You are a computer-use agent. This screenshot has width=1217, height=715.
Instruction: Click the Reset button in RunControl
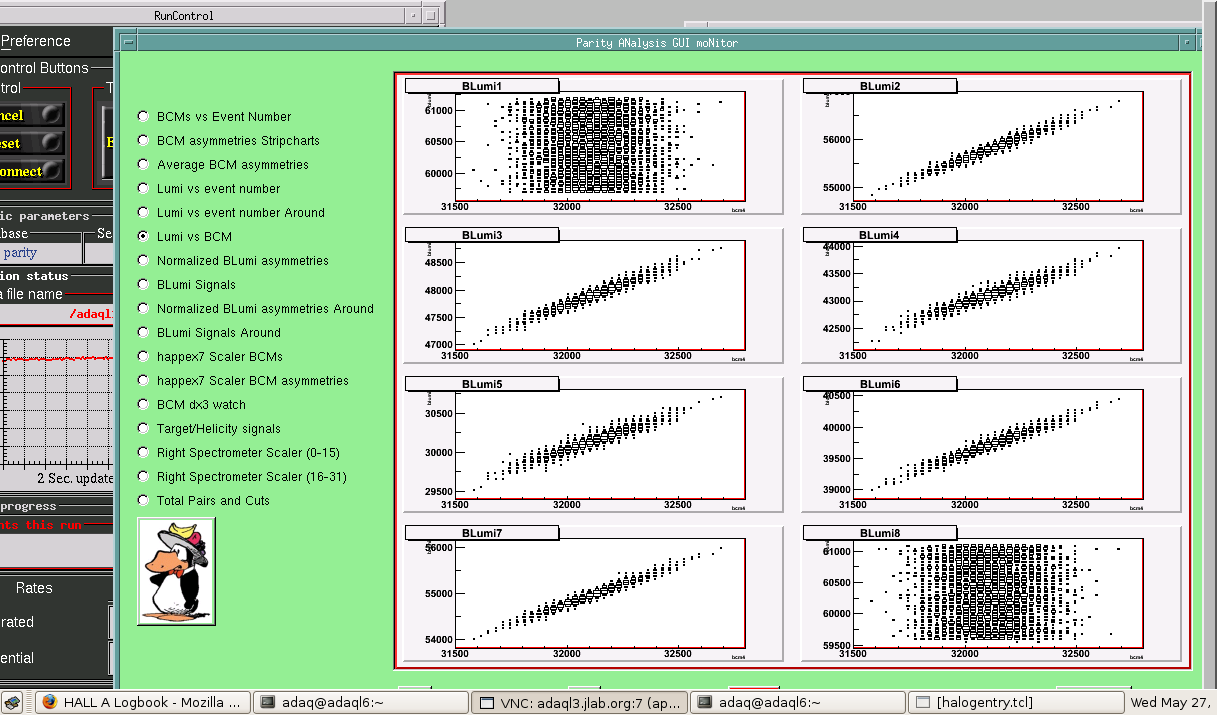(x=32, y=143)
